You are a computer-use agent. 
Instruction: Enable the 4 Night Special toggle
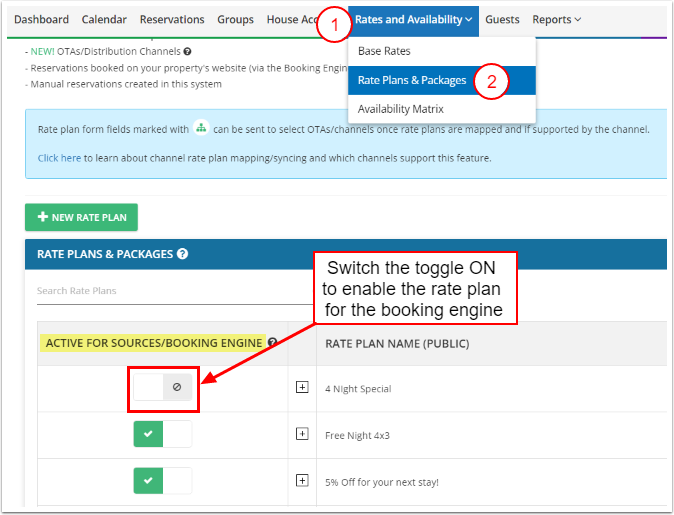[163, 388]
